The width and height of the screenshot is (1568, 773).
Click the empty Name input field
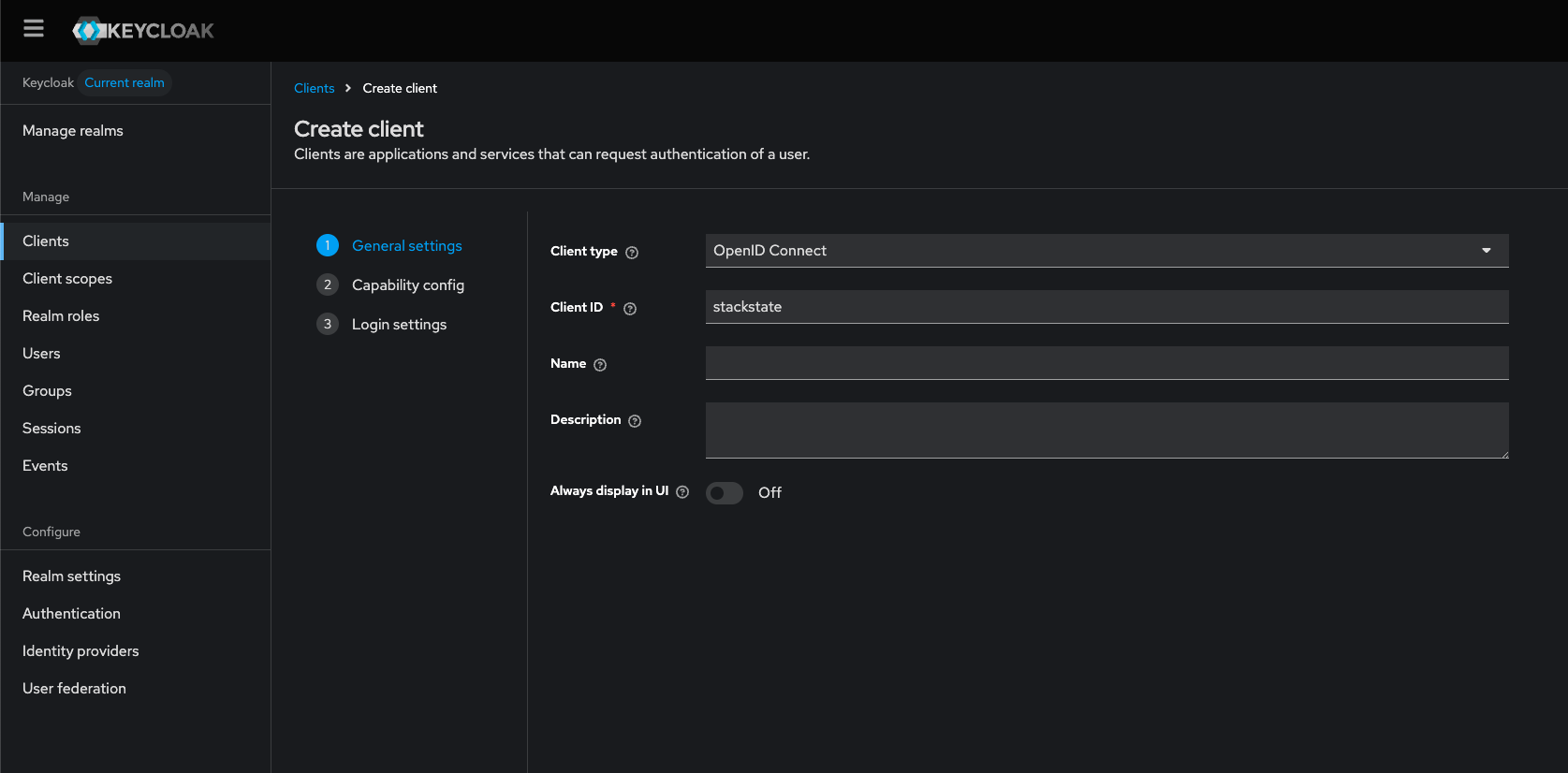tap(1106, 363)
